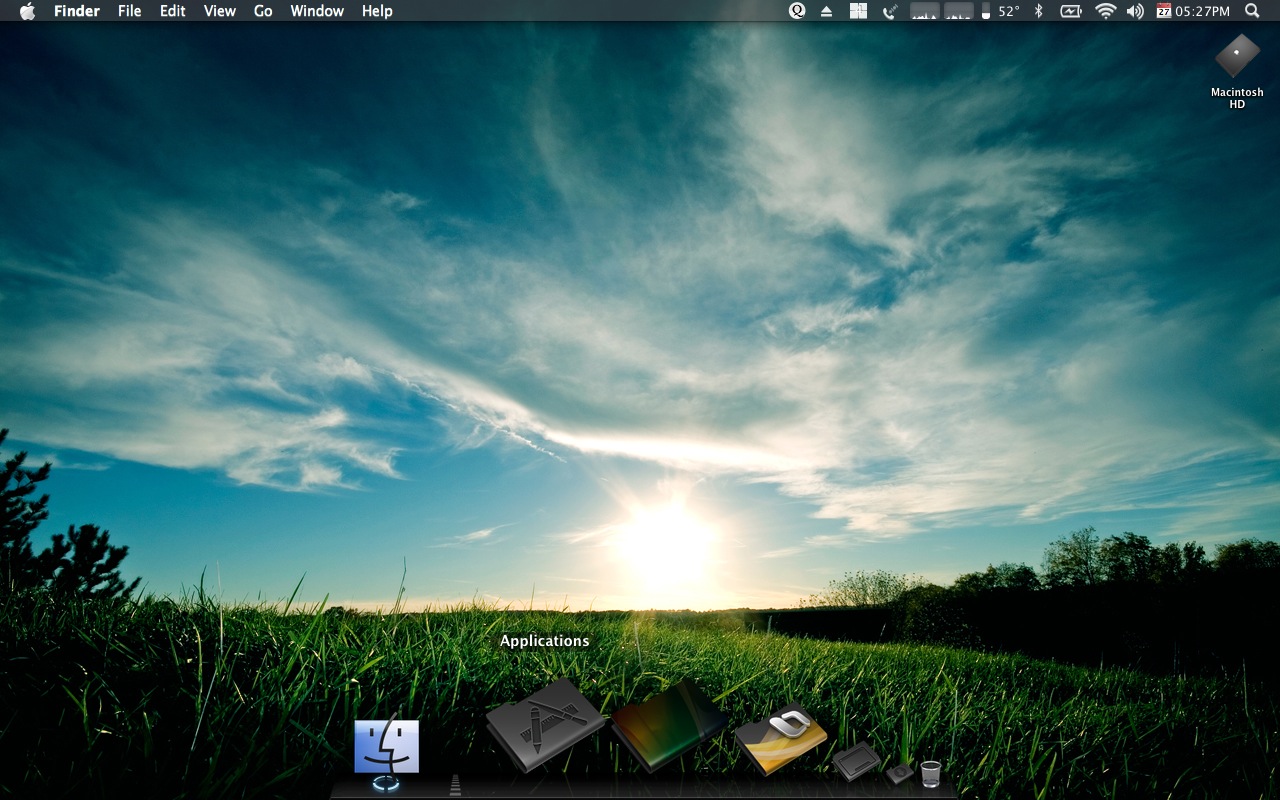Image resolution: width=1280 pixels, height=800 pixels.
Task: Open the Bluetooth status menu
Action: click(x=1038, y=11)
